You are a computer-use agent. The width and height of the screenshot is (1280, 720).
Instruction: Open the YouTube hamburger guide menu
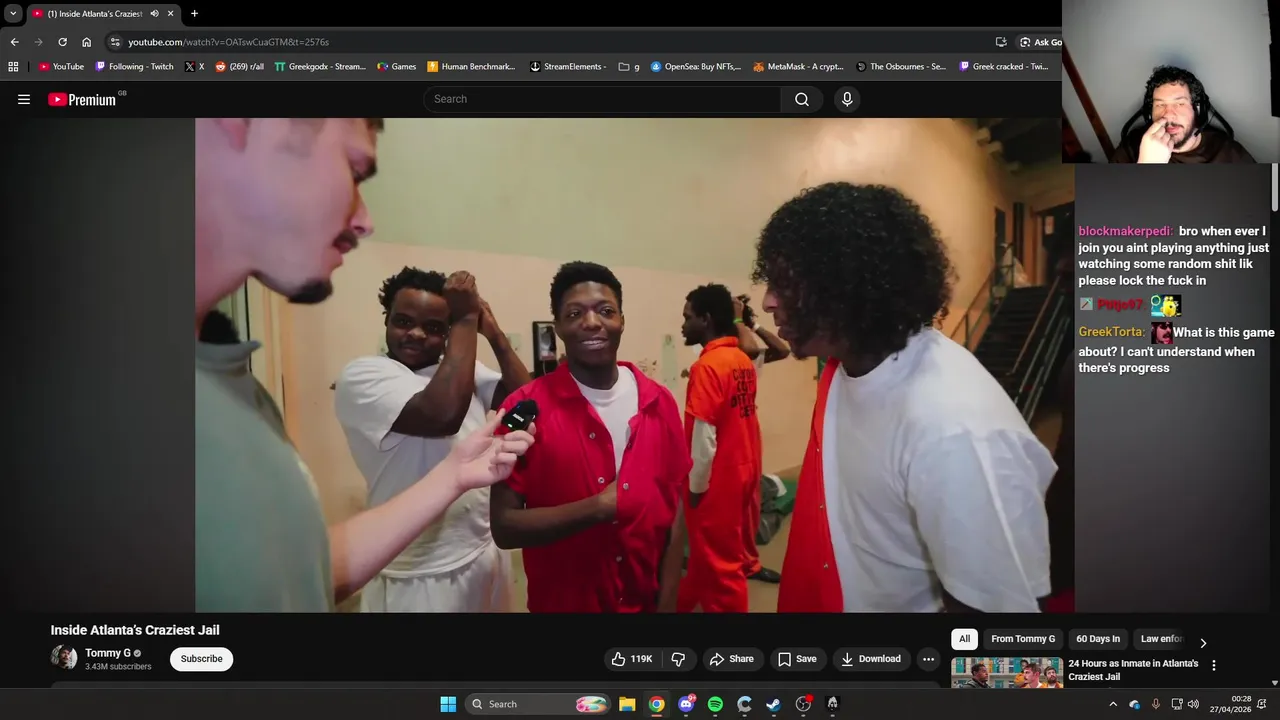pos(24,99)
